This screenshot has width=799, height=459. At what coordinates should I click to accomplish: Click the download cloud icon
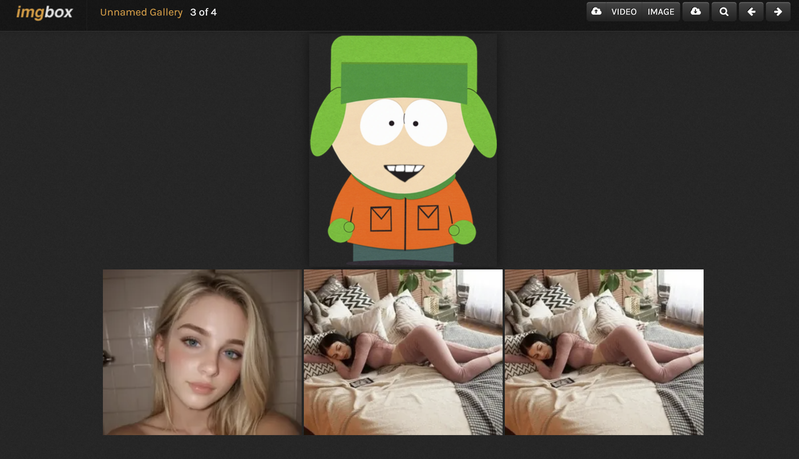point(695,12)
